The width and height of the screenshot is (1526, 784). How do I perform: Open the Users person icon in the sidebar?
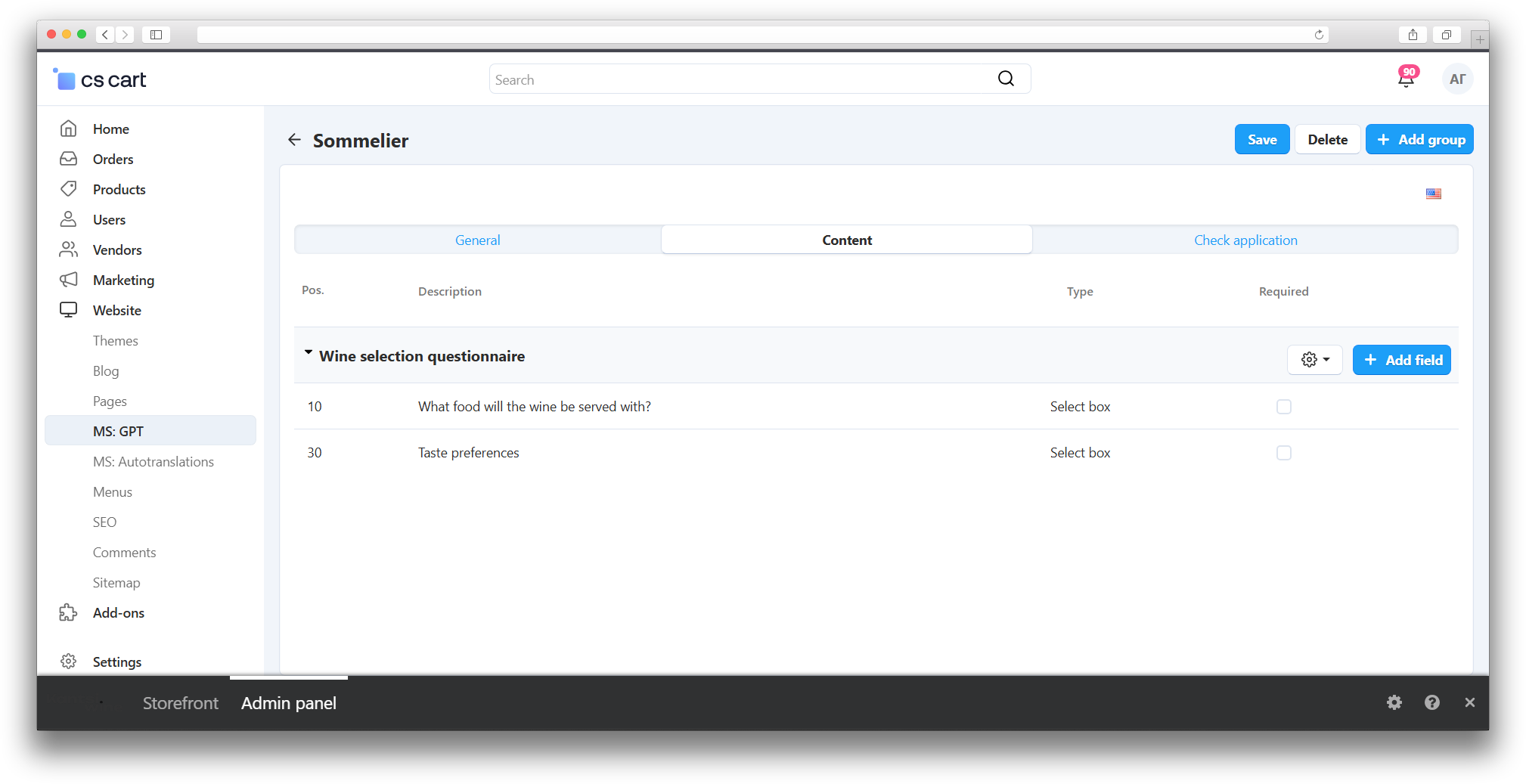[x=68, y=219]
